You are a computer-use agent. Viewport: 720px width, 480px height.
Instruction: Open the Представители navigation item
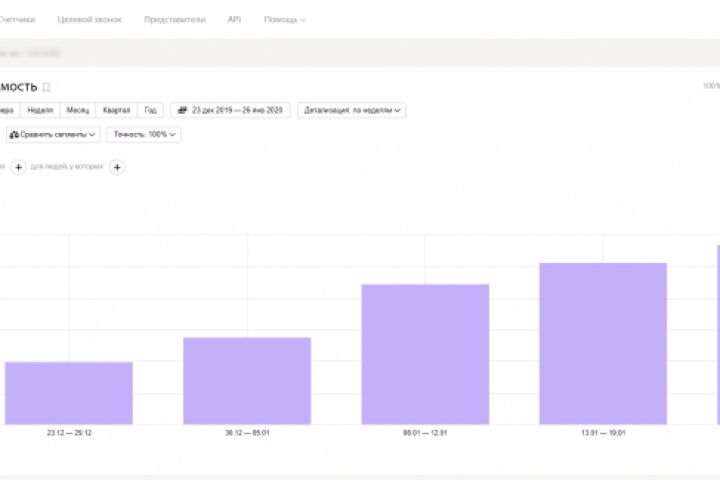coord(174,19)
